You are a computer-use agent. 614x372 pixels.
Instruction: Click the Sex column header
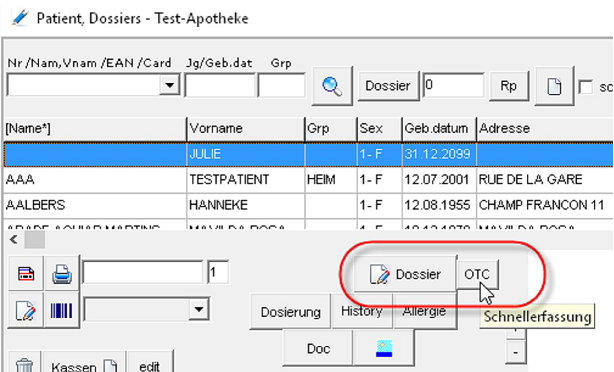click(379, 129)
